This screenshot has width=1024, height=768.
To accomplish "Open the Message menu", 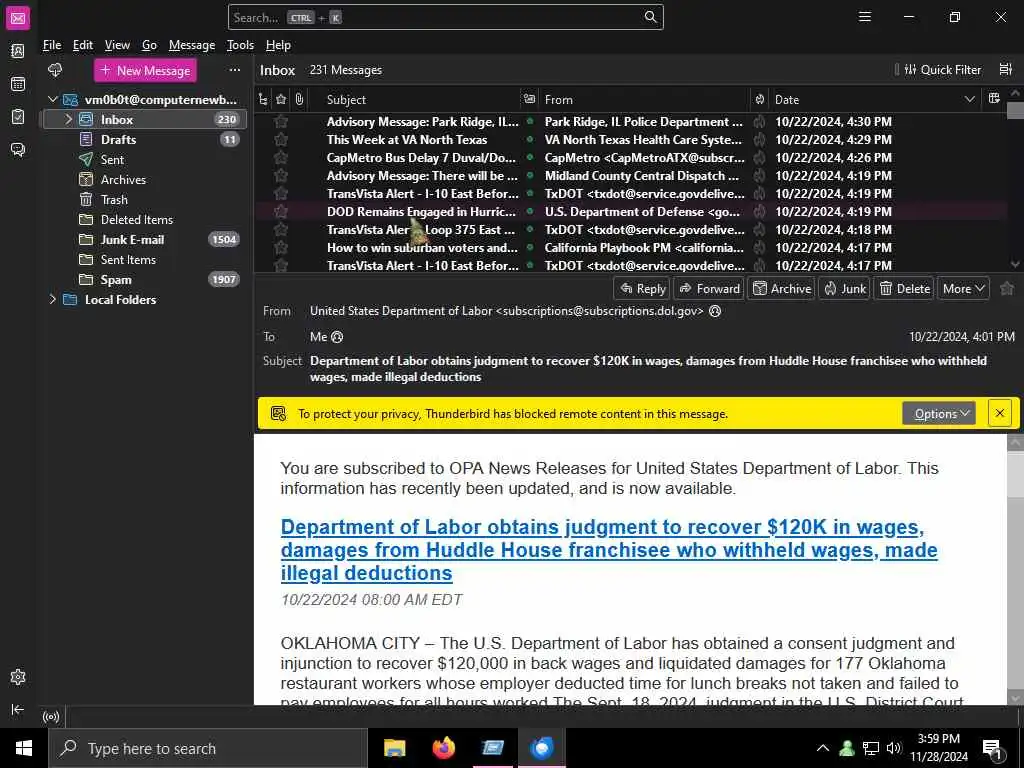I will click(191, 45).
